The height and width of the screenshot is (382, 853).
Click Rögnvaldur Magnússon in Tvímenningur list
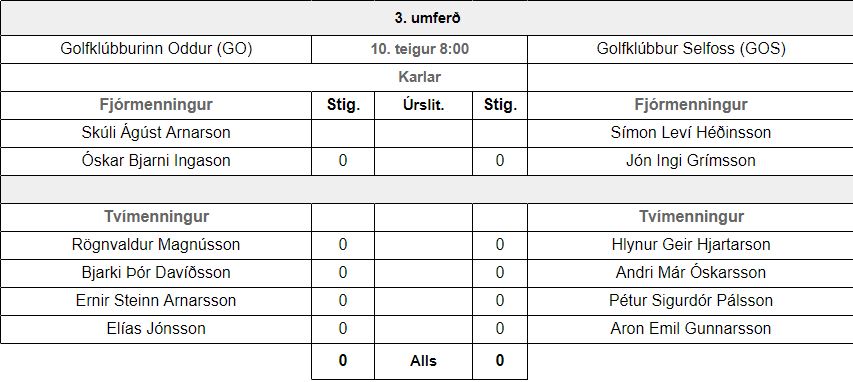(156, 245)
